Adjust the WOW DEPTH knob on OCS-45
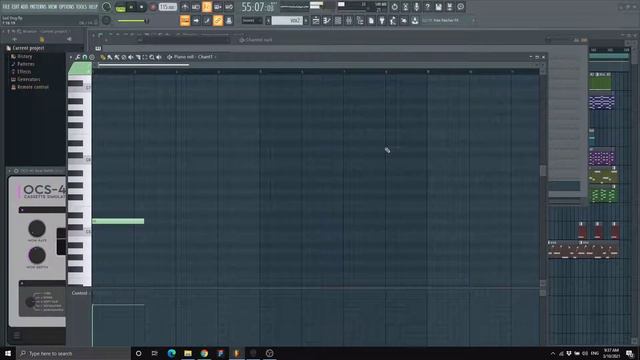Viewport: 640px width, 360px height. point(37,256)
